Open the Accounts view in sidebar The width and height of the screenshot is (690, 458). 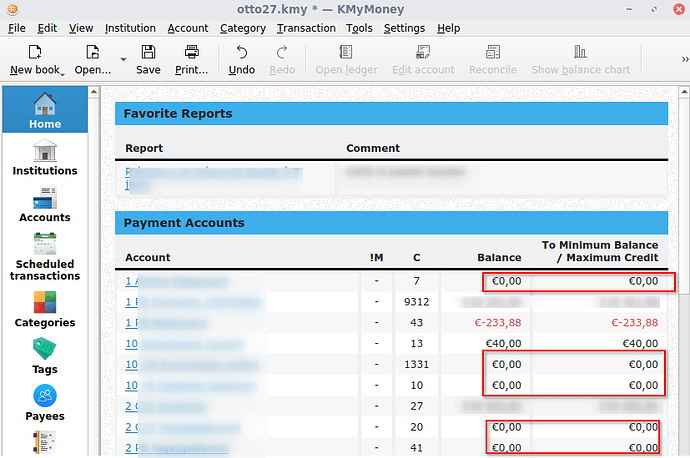tap(44, 203)
